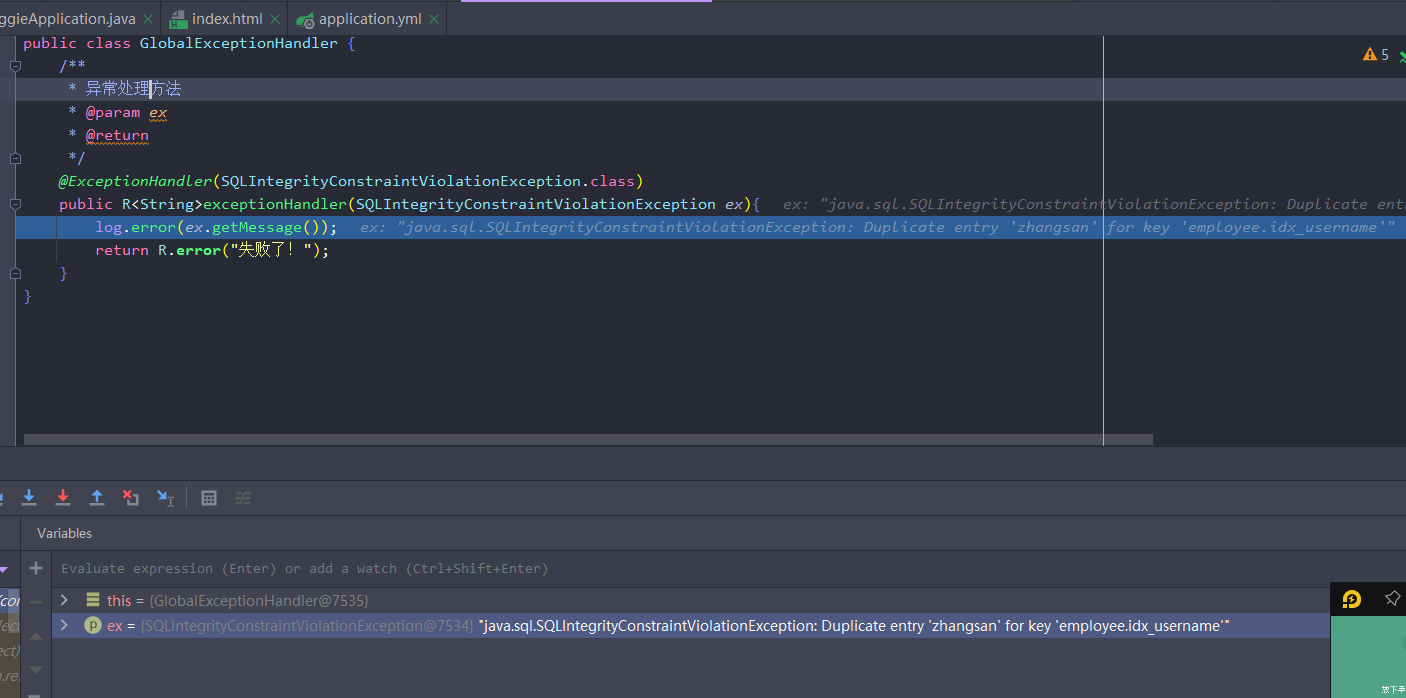The height and width of the screenshot is (698, 1406).
Task: Expand the 'this' variable node
Action: click(65, 600)
